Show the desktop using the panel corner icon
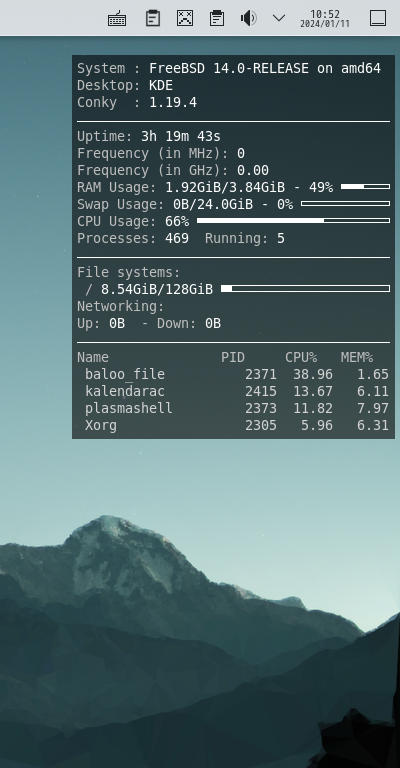 click(377, 18)
